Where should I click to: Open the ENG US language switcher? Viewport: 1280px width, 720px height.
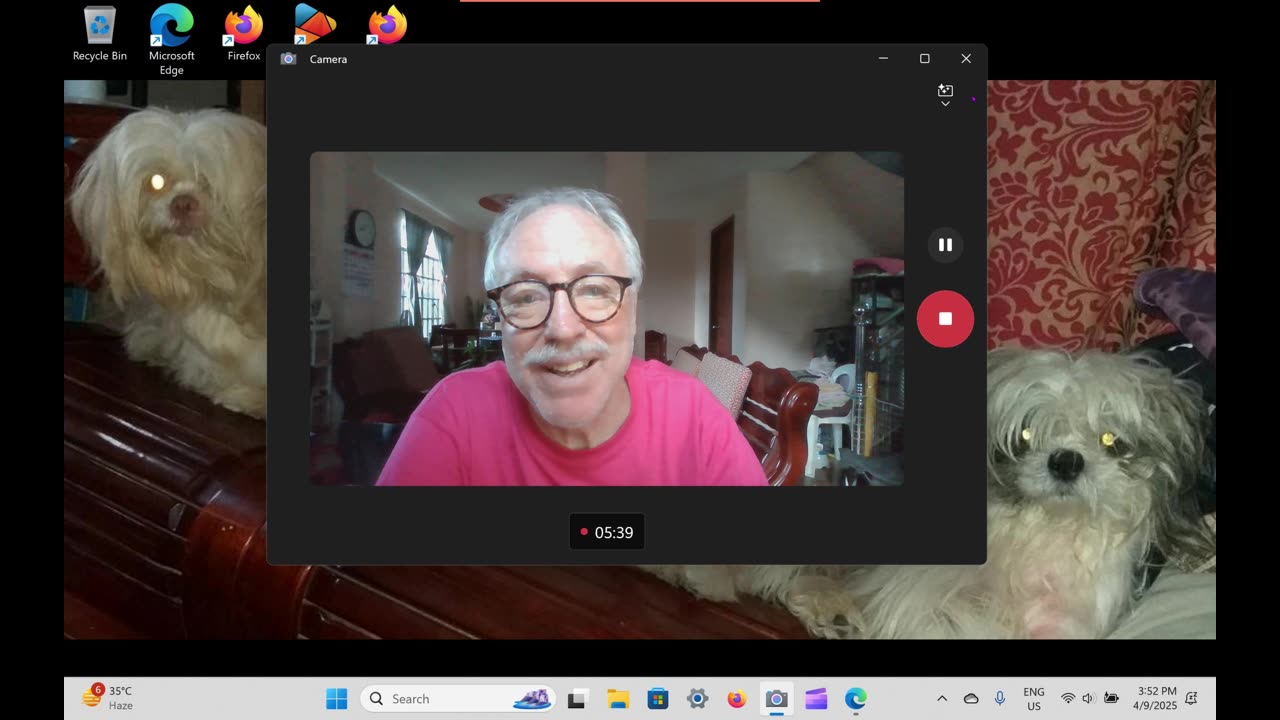(x=1034, y=699)
